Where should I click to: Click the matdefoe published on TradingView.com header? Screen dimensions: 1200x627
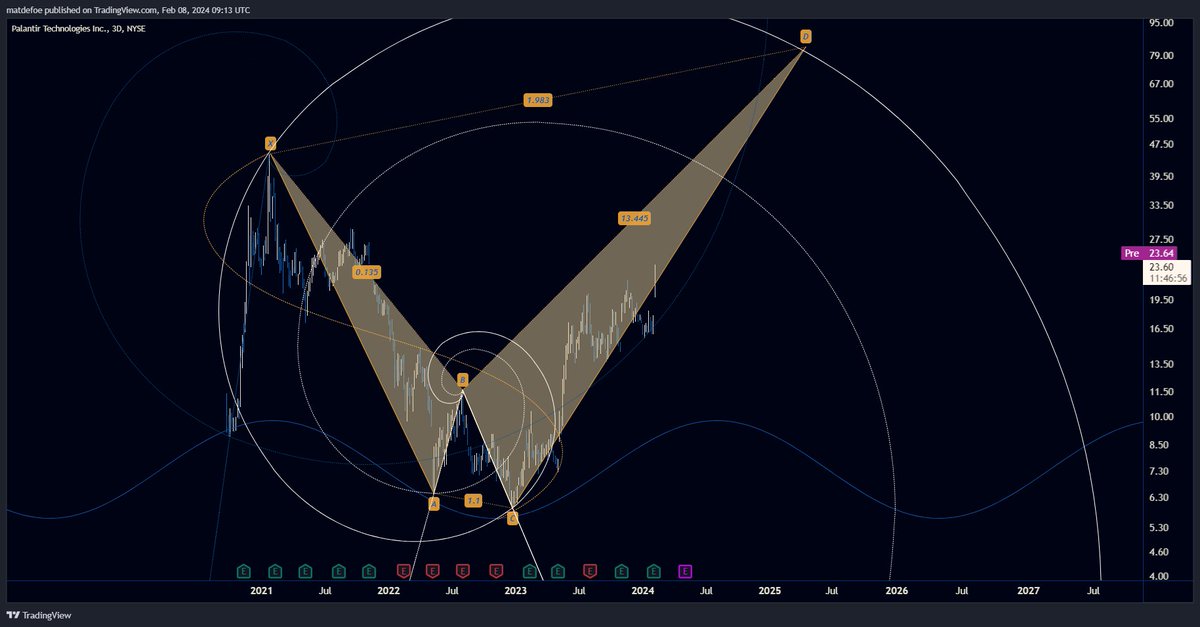pos(128,9)
